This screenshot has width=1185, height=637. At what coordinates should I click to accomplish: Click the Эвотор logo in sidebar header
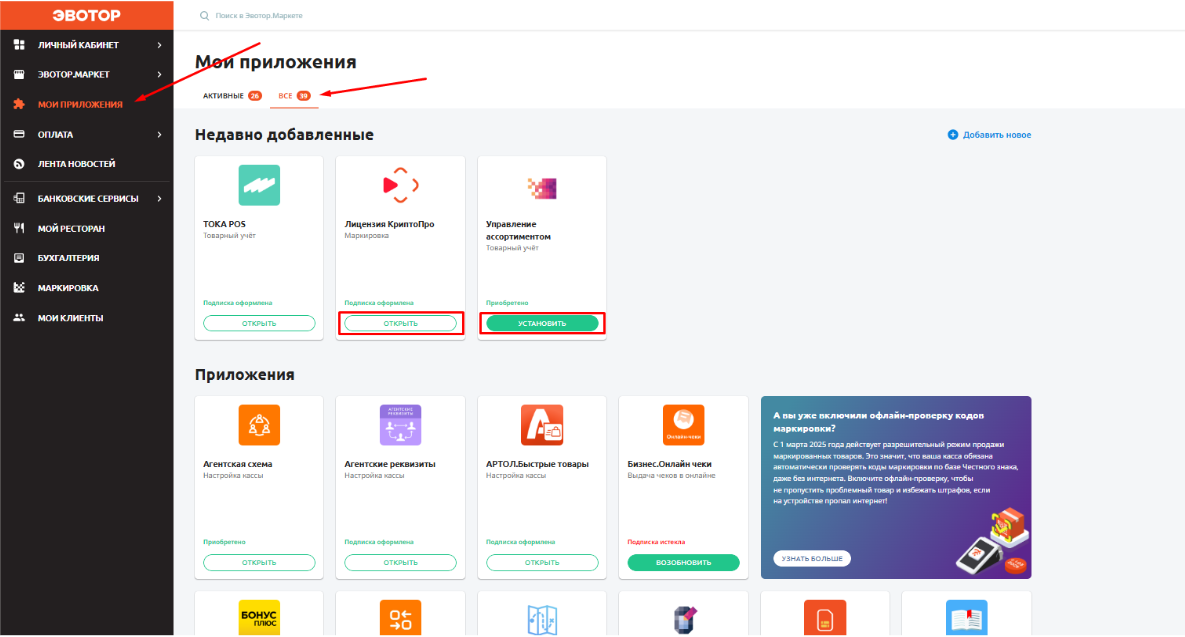[x=86, y=15]
